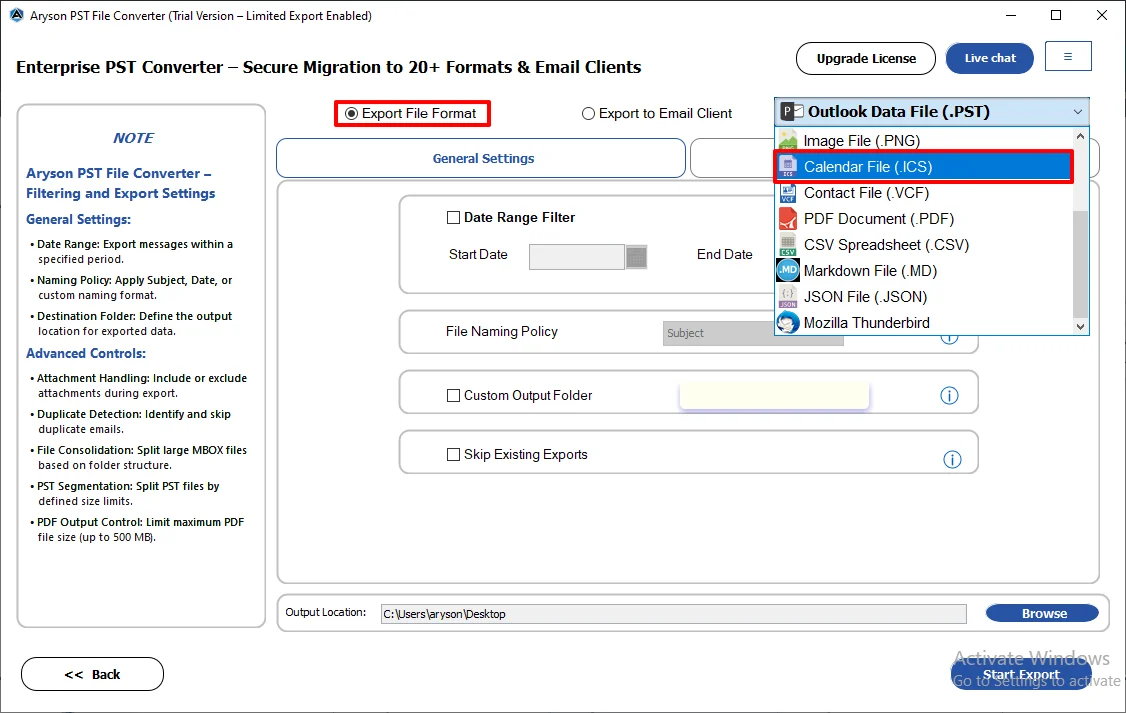1126x713 pixels.
Task: Click the Calendar File ICS icon
Action: click(788, 167)
